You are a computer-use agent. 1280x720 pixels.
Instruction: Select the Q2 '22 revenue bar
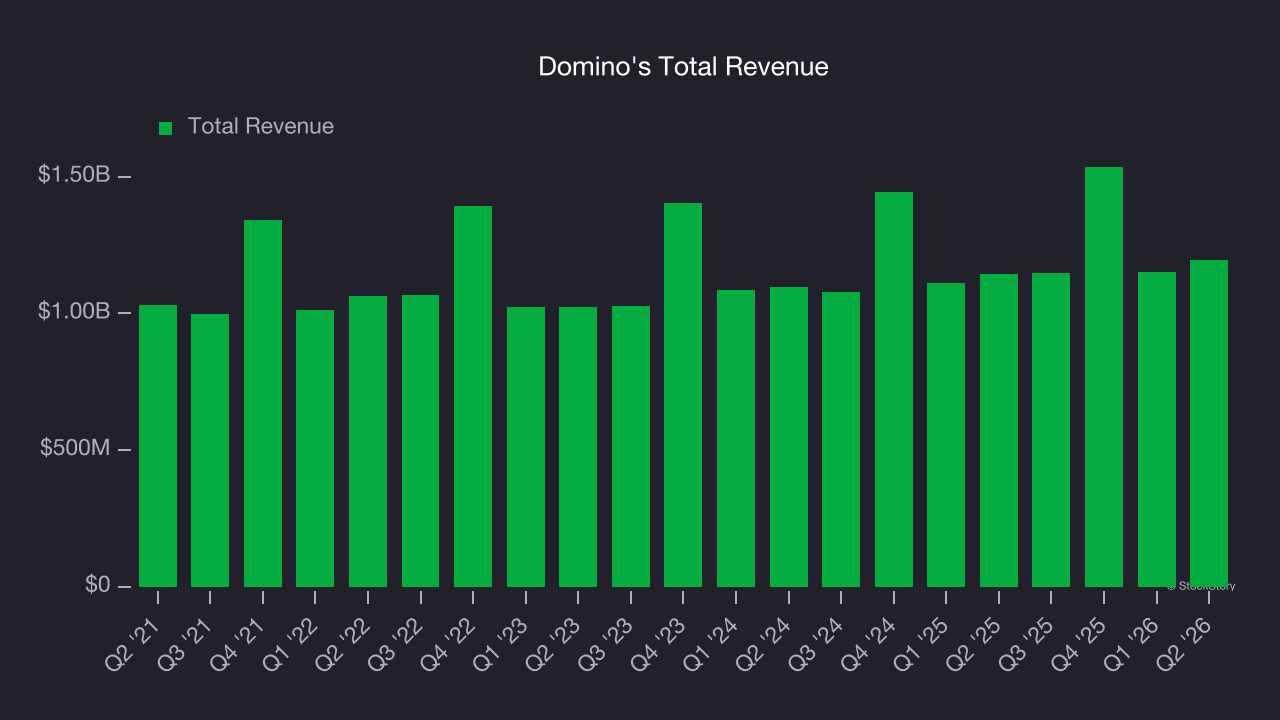[368, 441]
